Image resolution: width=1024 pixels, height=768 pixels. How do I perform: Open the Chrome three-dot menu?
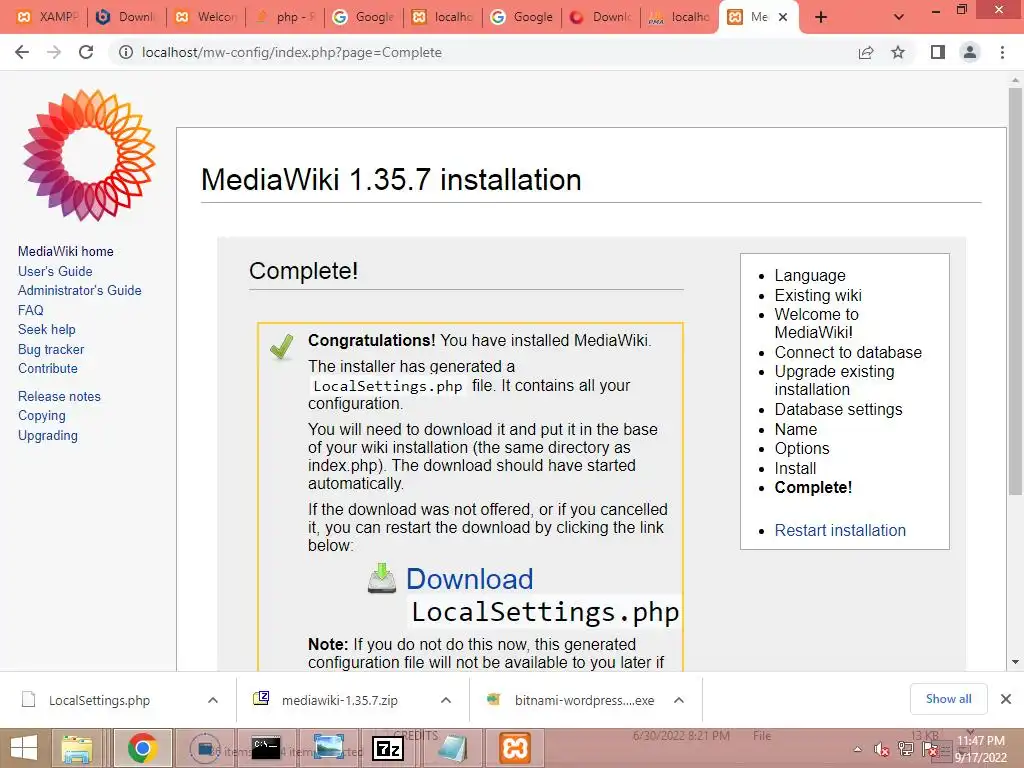(x=1002, y=52)
